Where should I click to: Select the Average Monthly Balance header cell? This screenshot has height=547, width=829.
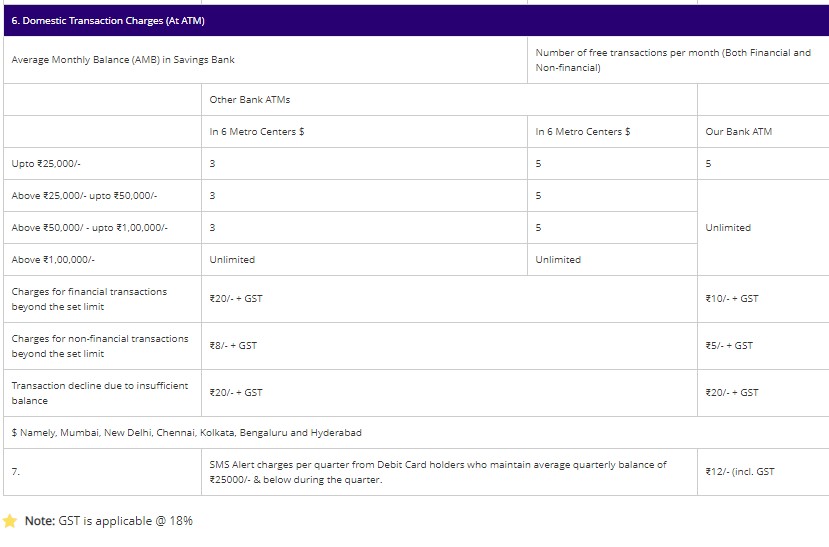(123, 60)
